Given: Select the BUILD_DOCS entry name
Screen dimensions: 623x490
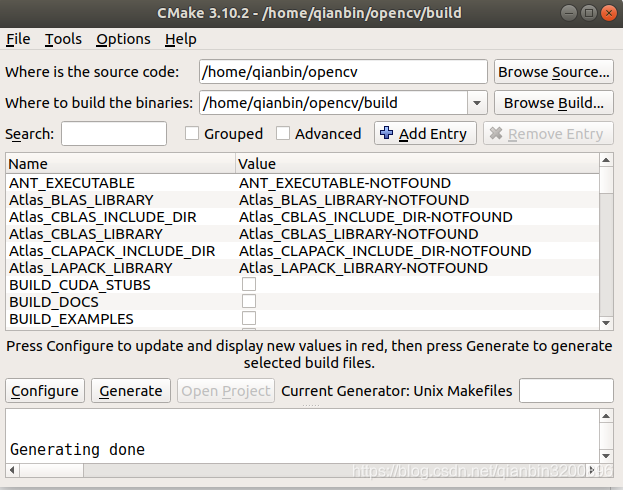Looking at the screenshot, I should tap(54, 302).
